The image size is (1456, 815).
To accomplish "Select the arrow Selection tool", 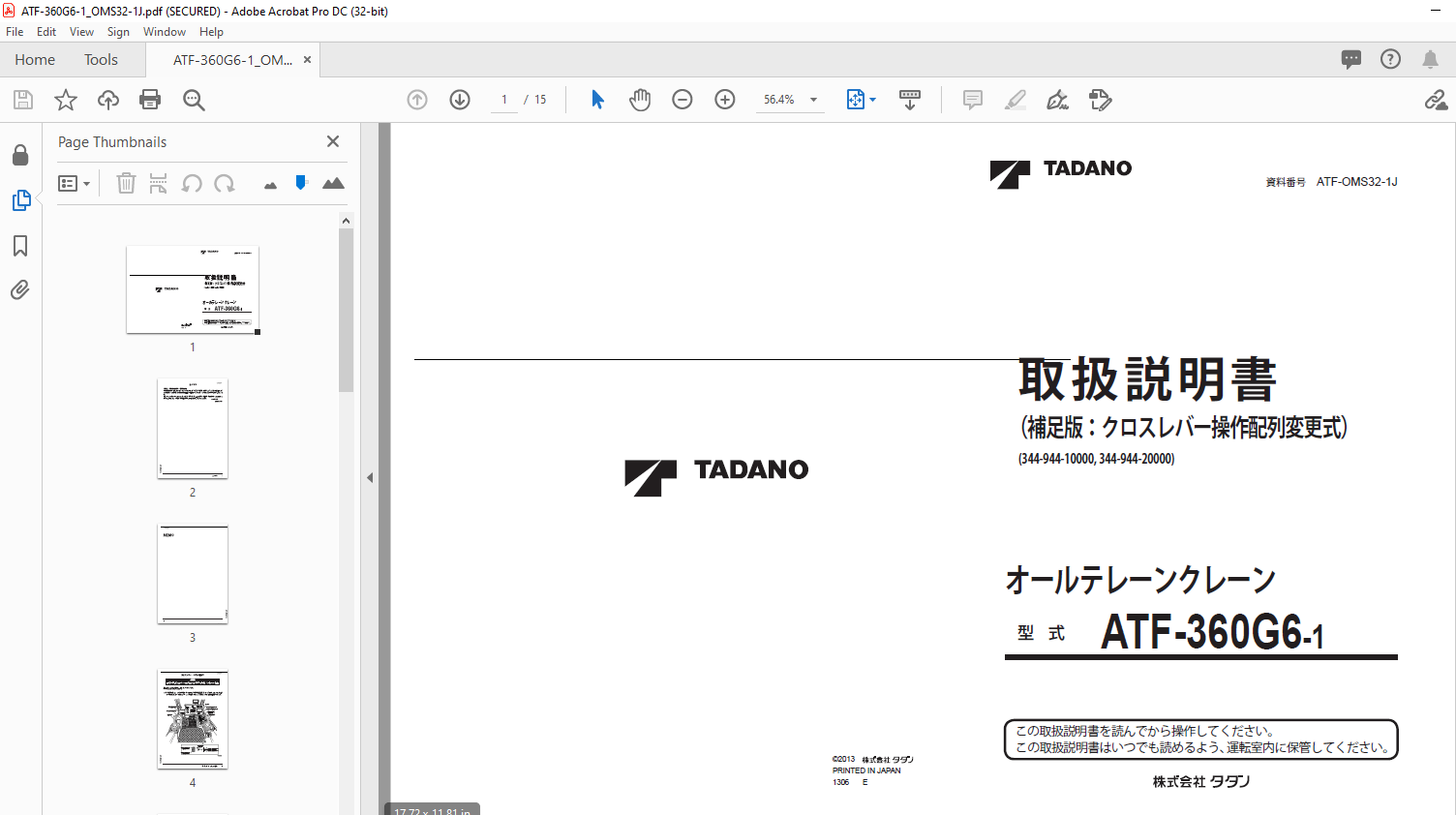I will coord(597,100).
